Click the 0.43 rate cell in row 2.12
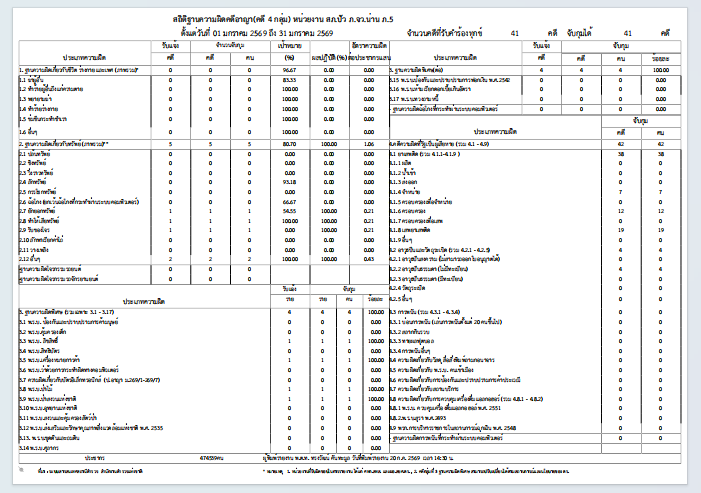Viewport: 701px width, 493px height. click(369, 259)
